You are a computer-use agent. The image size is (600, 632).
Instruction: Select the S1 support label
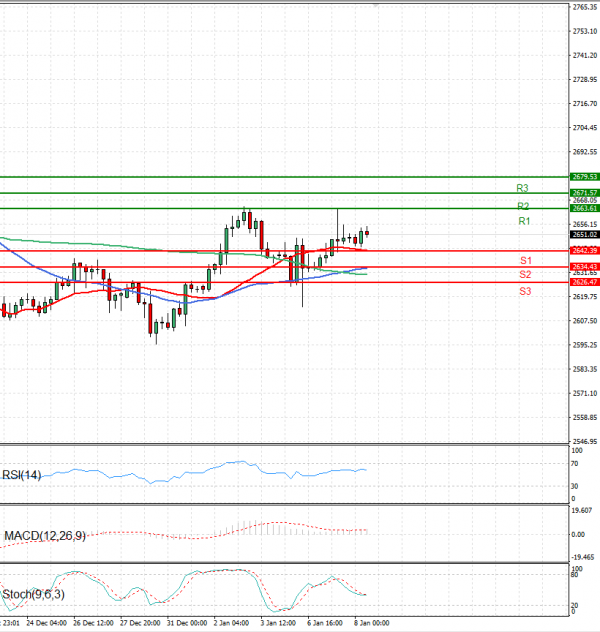pos(526,260)
